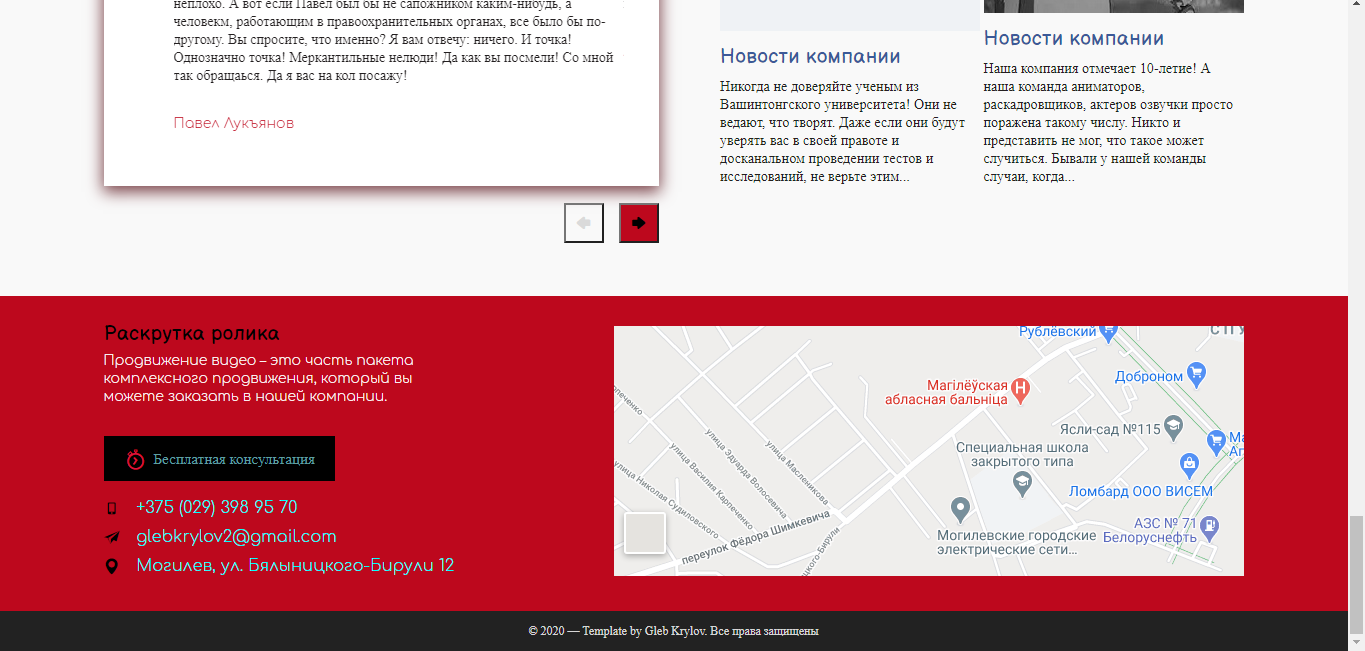Viewport: 1365px width, 651px height.
Task: Click the scrollbar down arrow
Action: 1356,643
